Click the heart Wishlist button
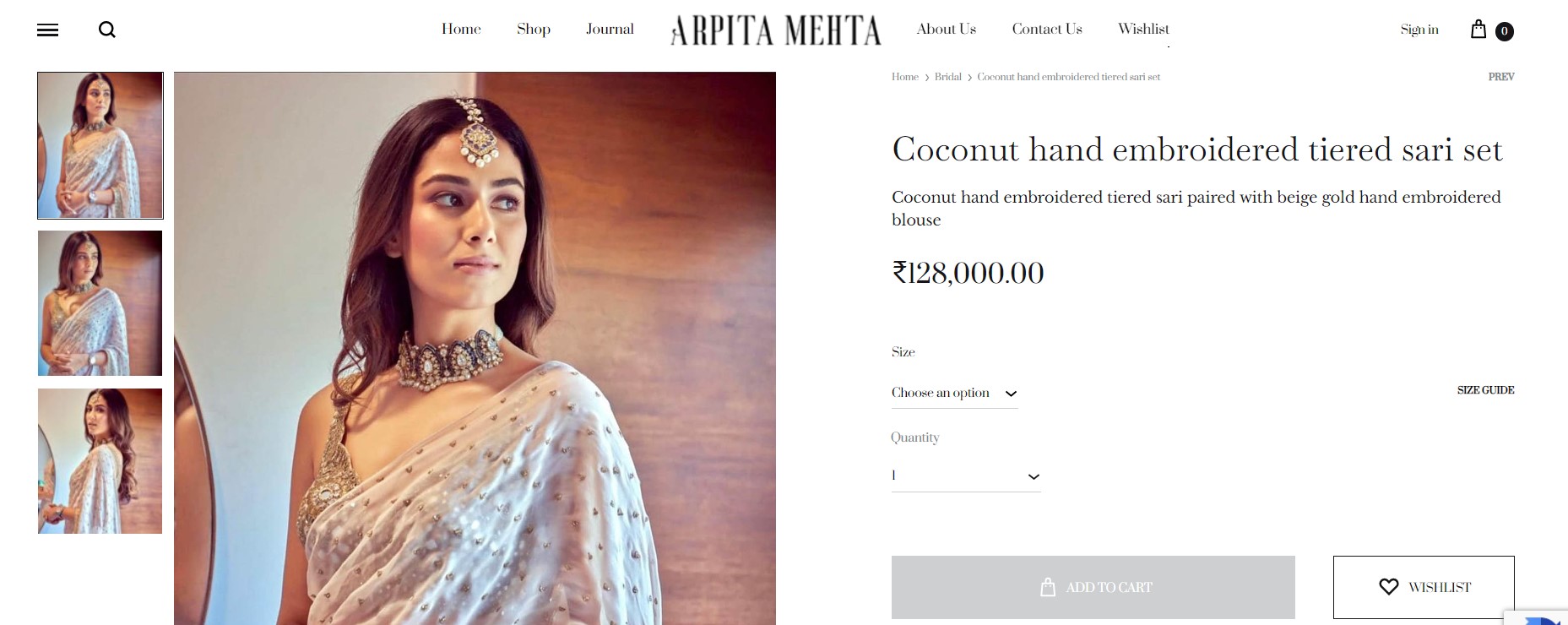Viewport: 1568px width, 625px height. [1423, 587]
